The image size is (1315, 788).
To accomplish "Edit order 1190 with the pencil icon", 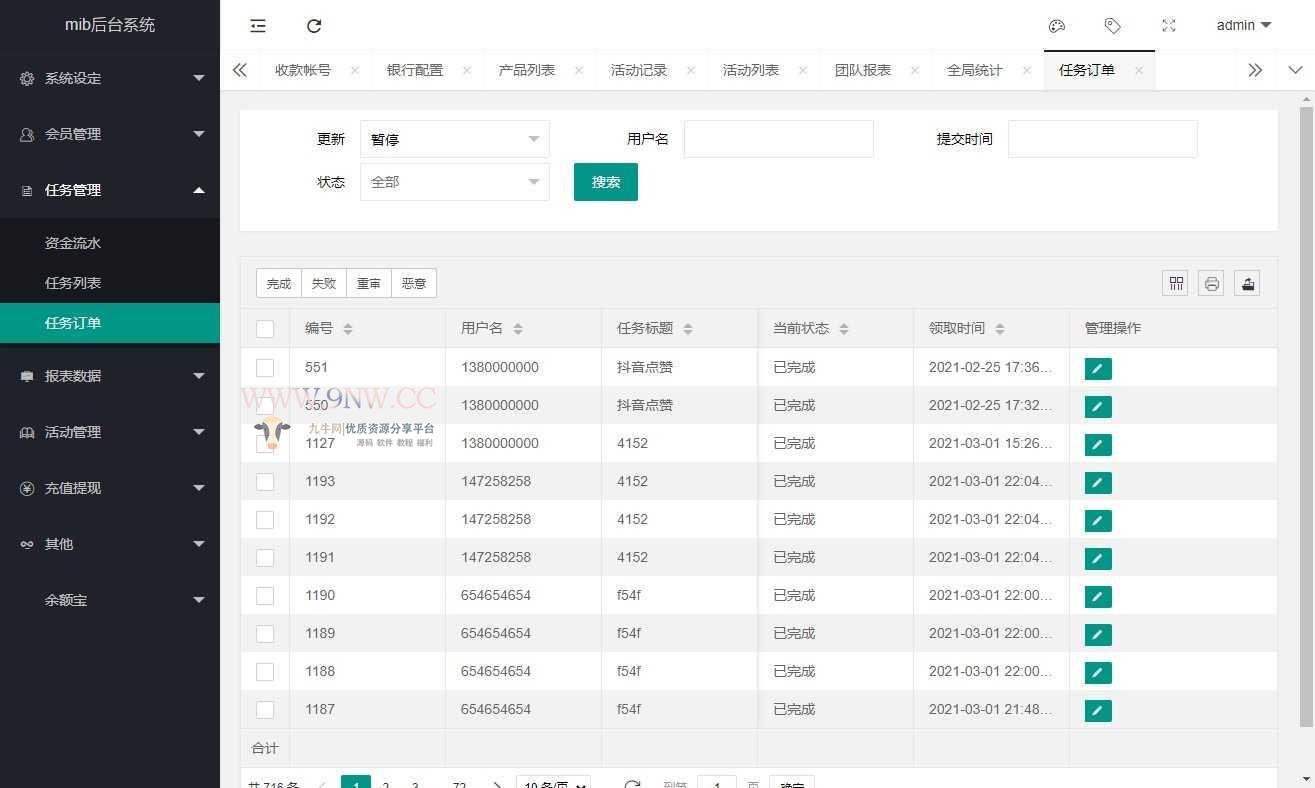I will (1098, 597).
